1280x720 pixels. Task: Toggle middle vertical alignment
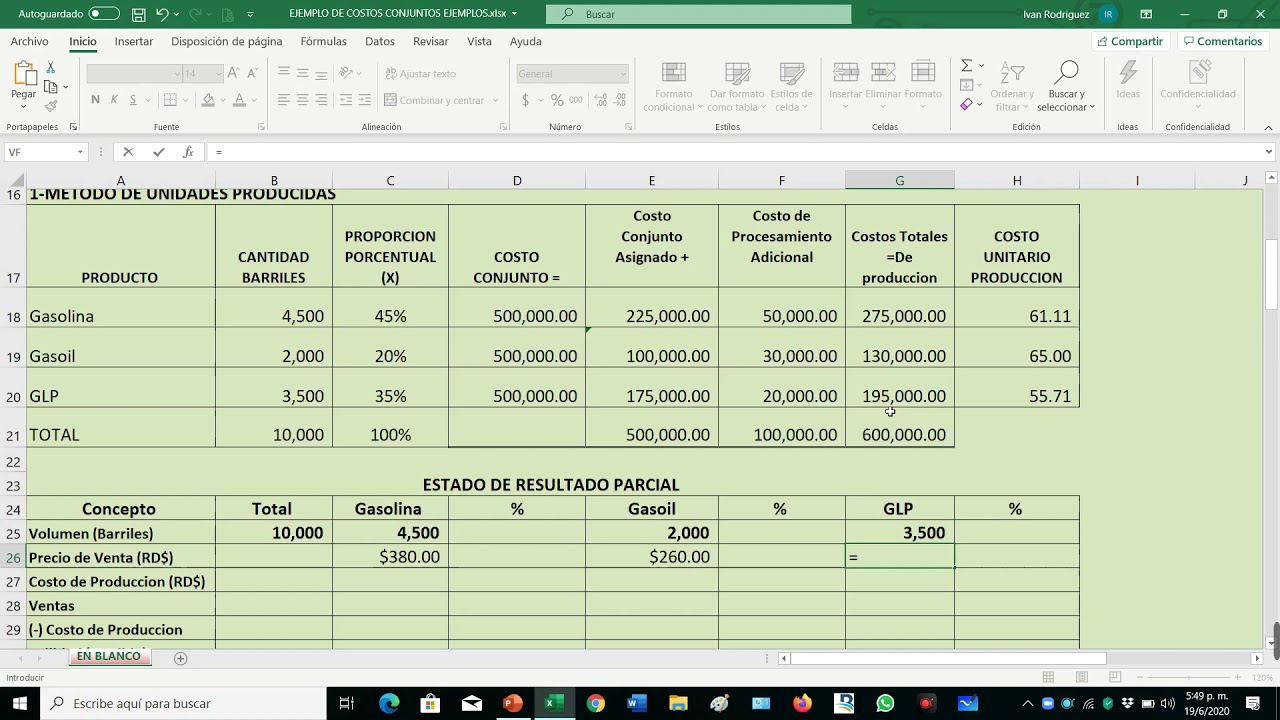click(x=303, y=73)
